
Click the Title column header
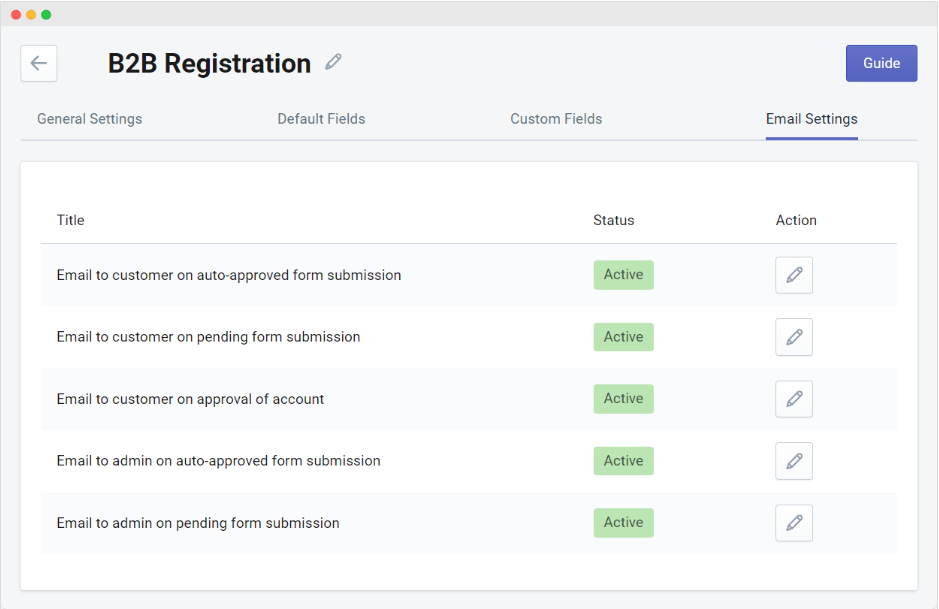click(70, 220)
